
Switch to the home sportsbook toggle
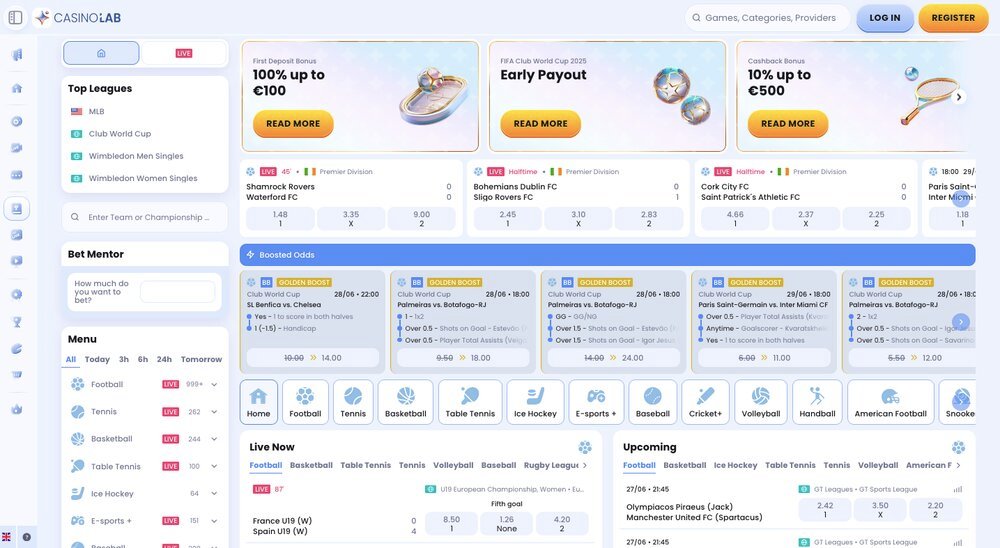pos(101,53)
